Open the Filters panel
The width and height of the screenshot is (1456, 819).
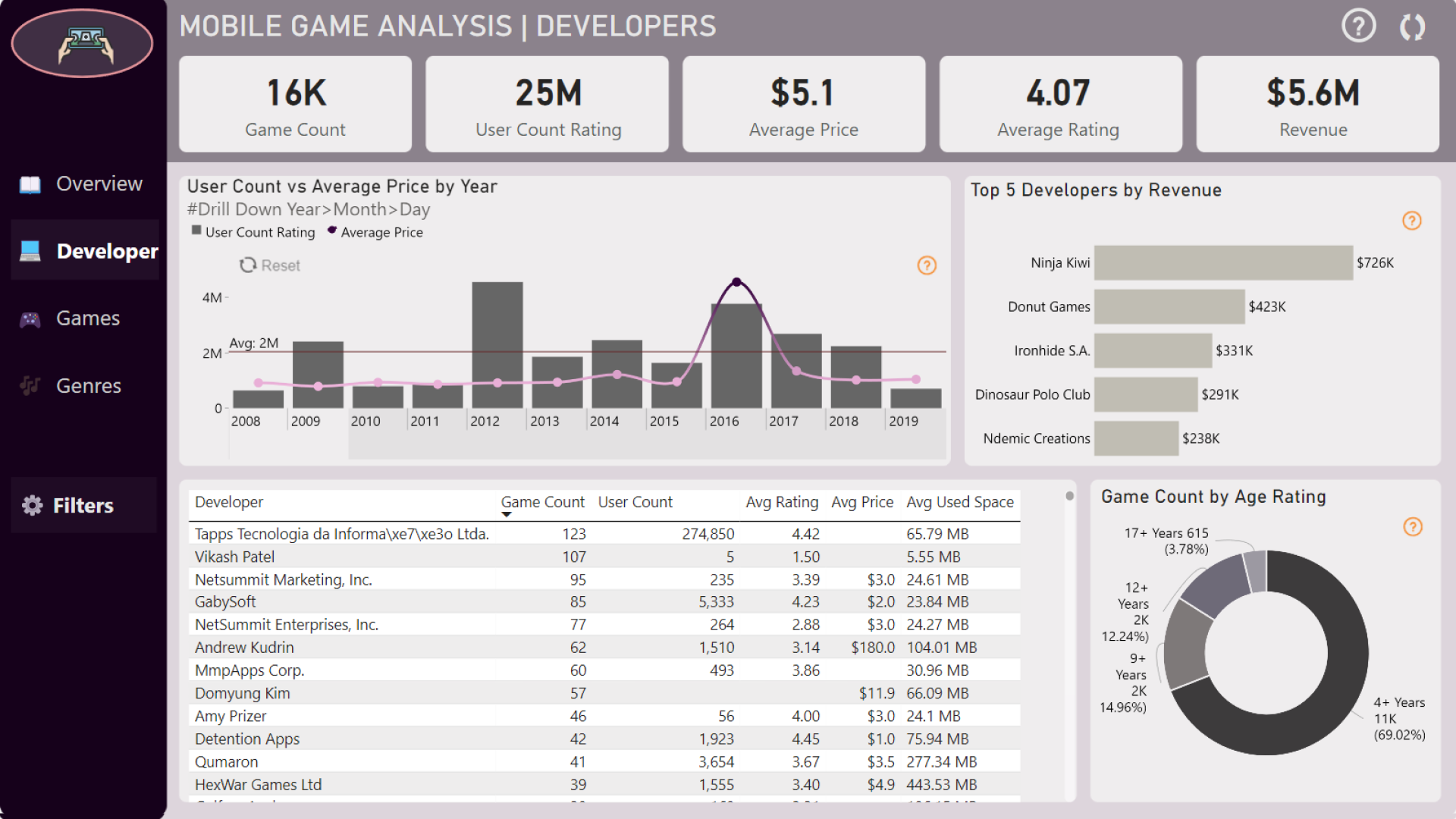84,505
